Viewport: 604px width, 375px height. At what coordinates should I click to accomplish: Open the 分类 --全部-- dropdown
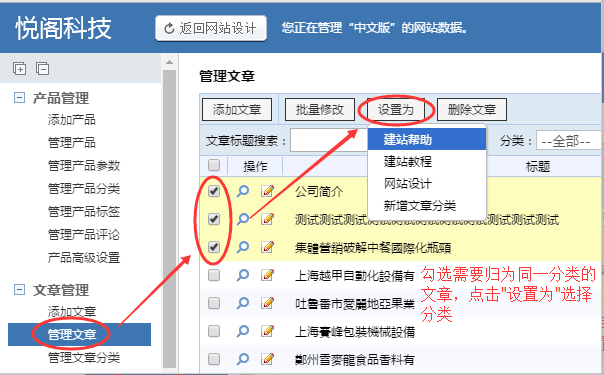(569, 141)
